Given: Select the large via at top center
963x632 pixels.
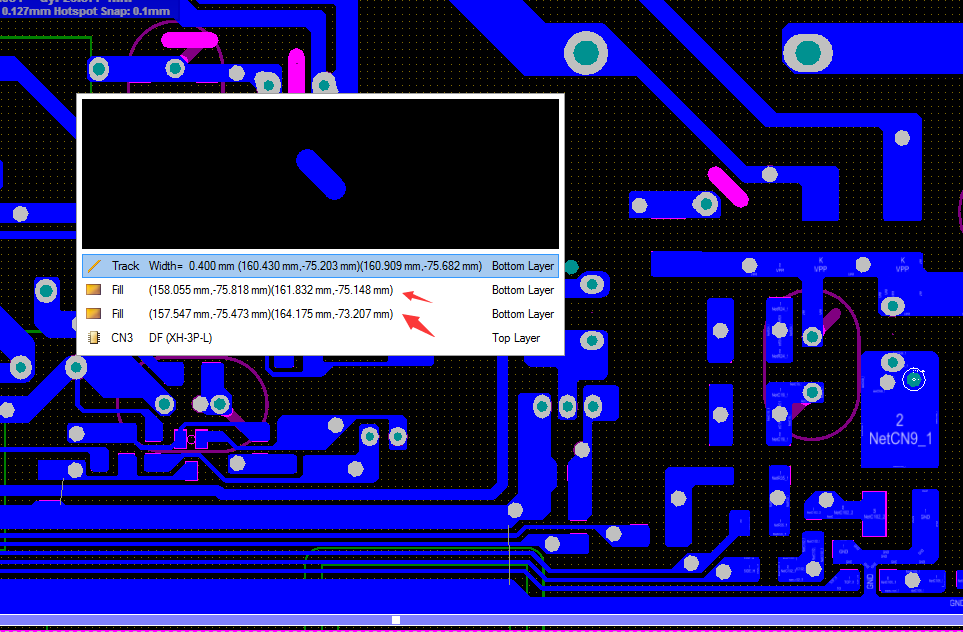Looking at the screenshot, I should 587,51.
